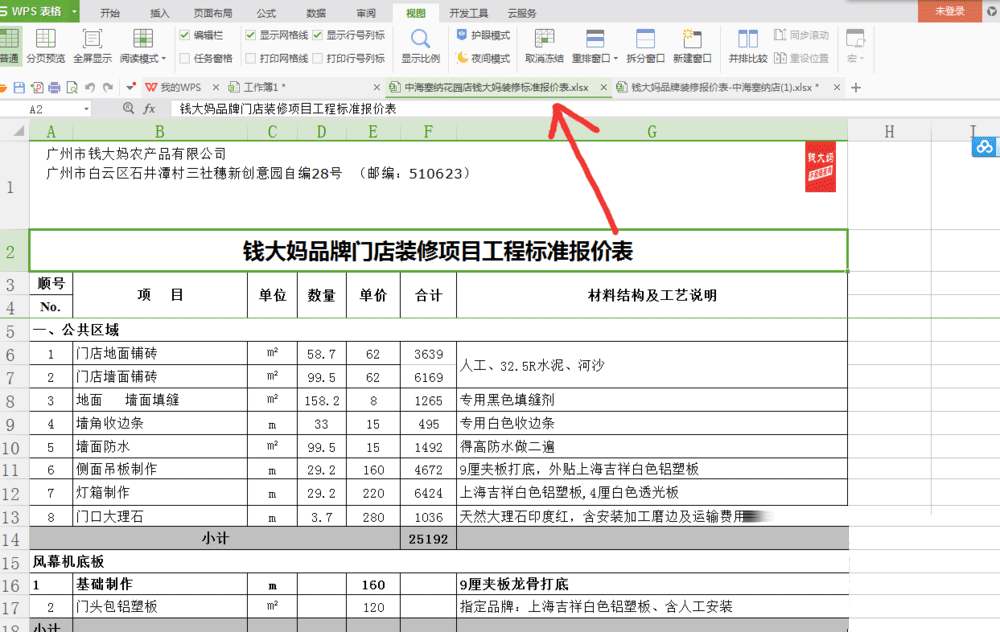
Task: Click 拆分窗口 split window
Action: [645, 46]
